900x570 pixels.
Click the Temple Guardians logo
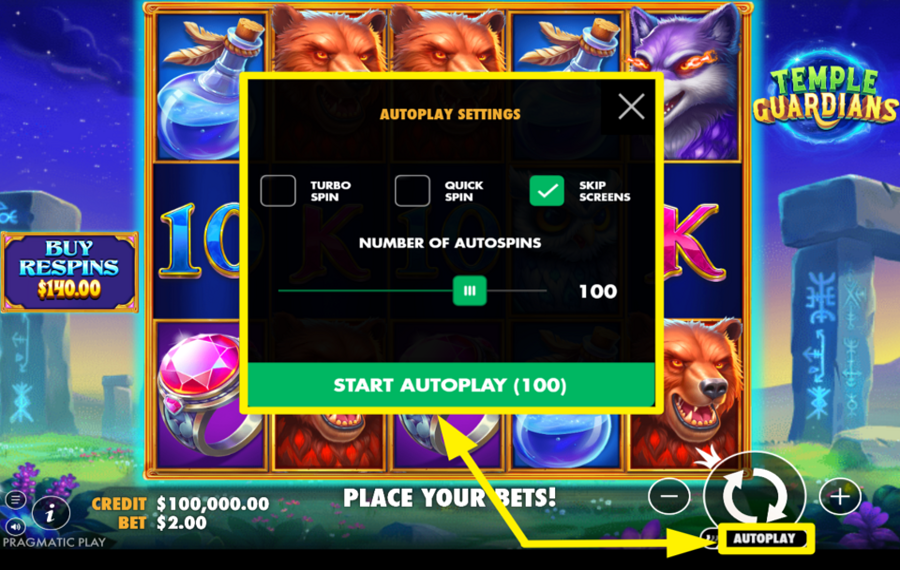825,96
